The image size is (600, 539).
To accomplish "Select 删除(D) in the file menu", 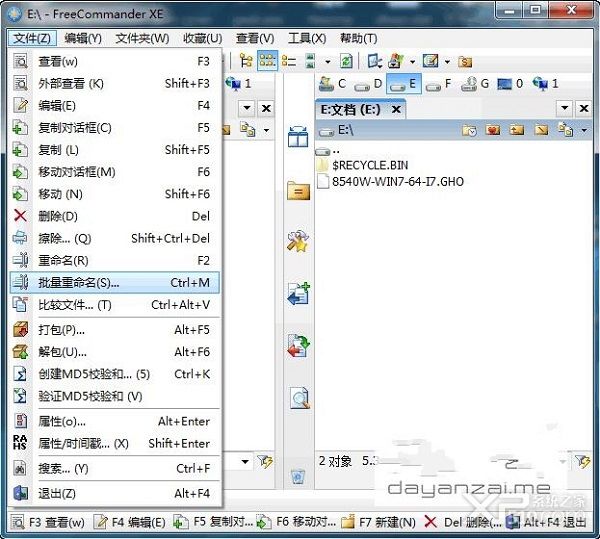I will tap(115, 217).
